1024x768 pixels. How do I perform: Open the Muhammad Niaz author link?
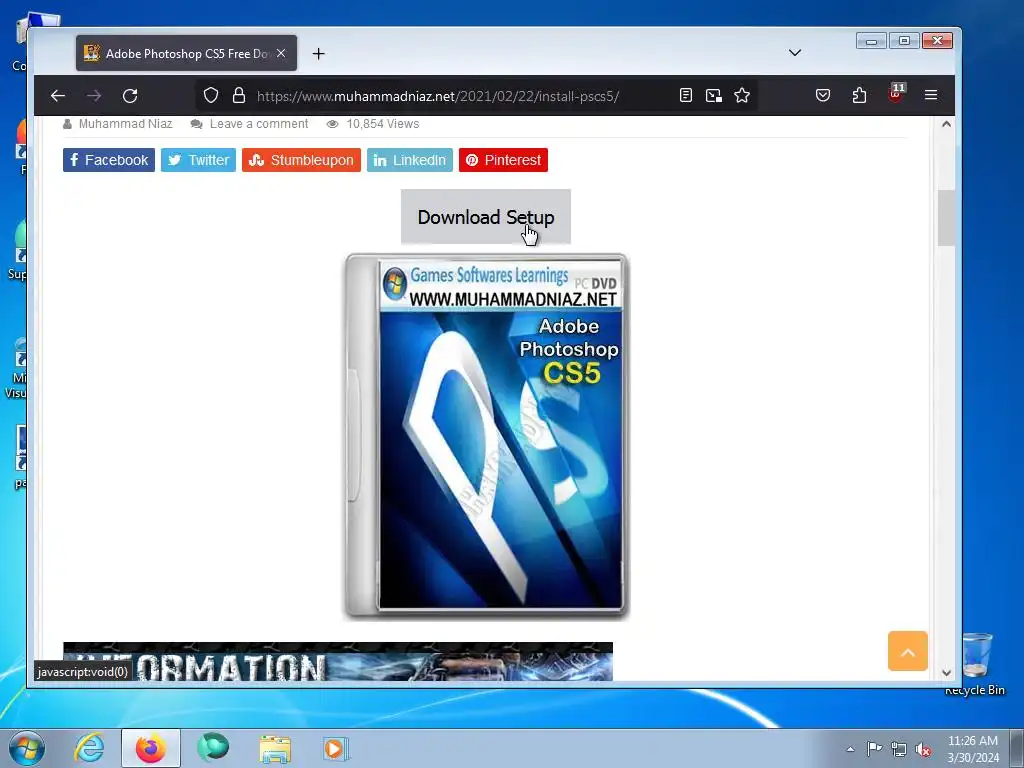coord(125,123)
